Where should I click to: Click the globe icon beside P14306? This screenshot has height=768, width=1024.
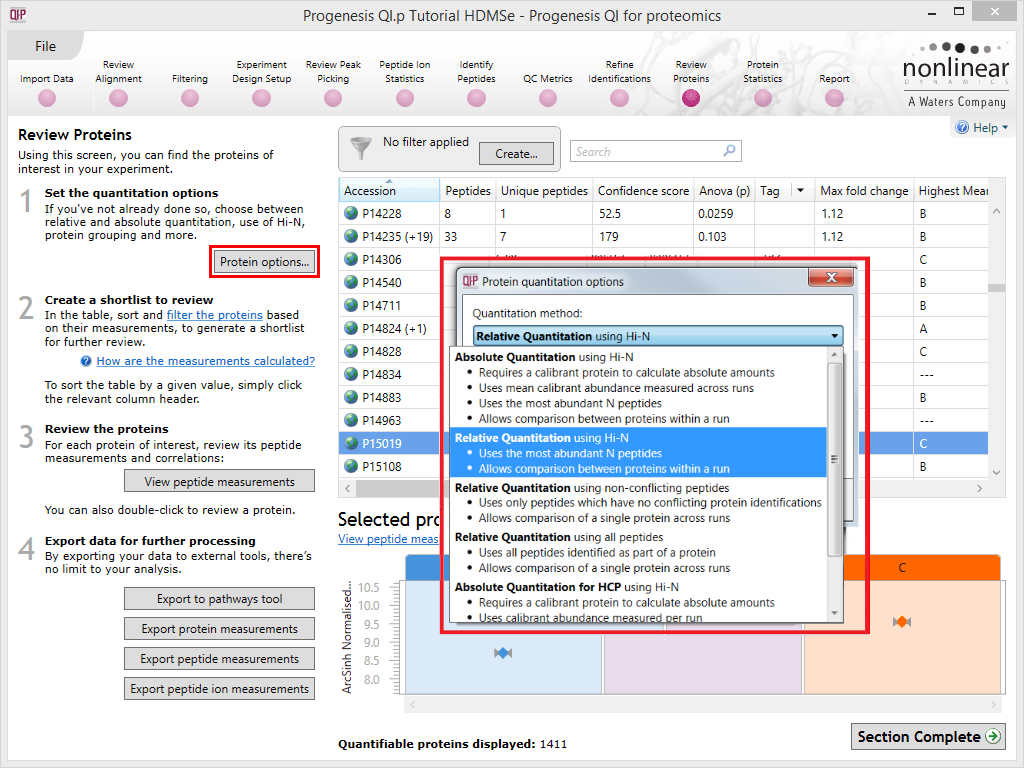click(351, 259)
